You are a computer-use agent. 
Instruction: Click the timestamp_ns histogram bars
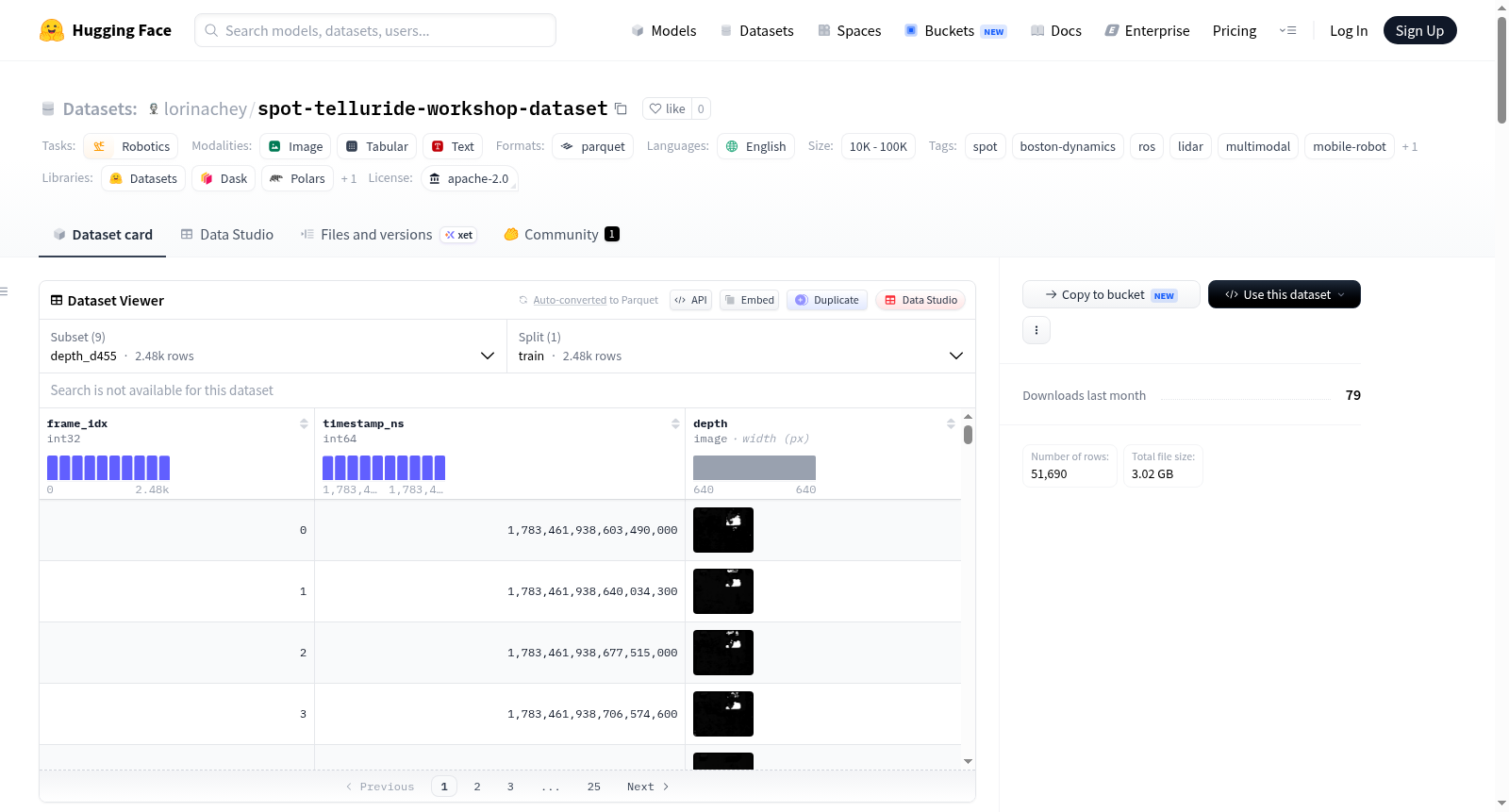point(384,468)
